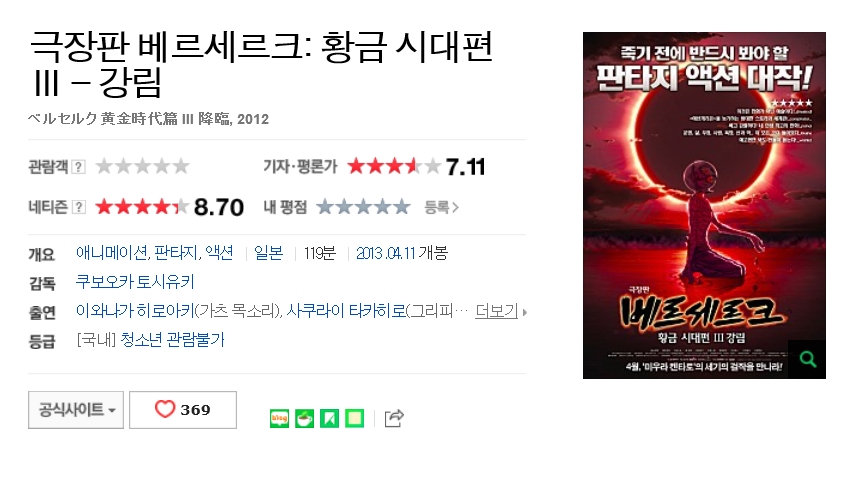Click the Naver blog share icon
The width and height of the screenshot is (847, 496).
point(279,418)
